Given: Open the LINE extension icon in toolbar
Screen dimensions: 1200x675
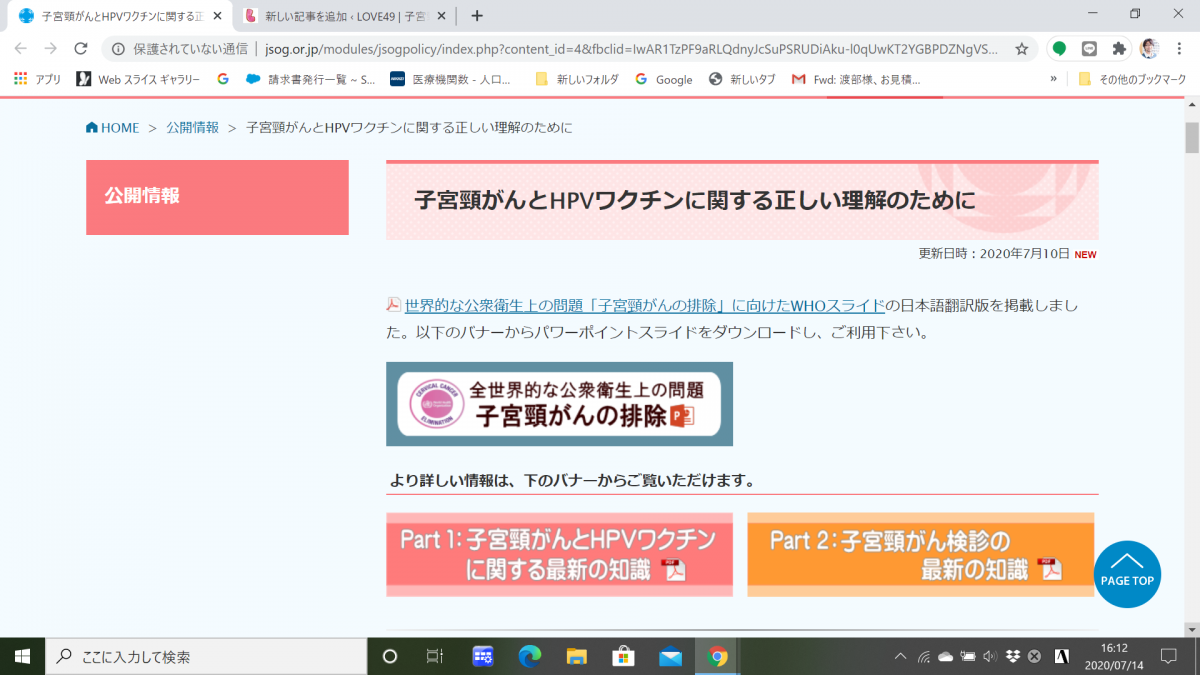Looking at the screenshot, I should [1089, 48].
